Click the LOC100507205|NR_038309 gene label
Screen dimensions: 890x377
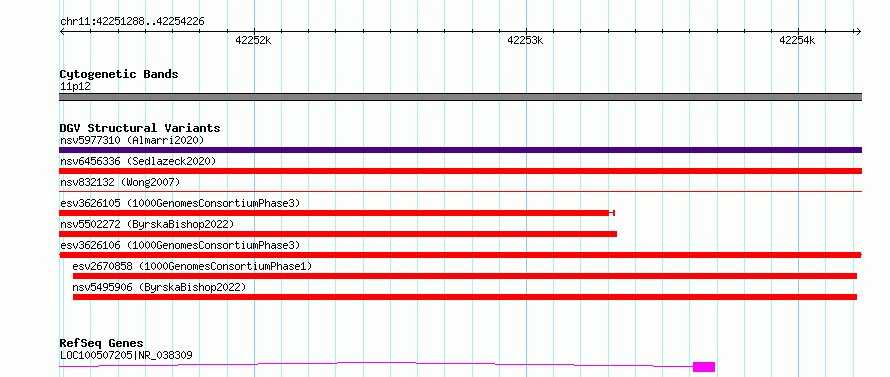(x=126, y=355)
